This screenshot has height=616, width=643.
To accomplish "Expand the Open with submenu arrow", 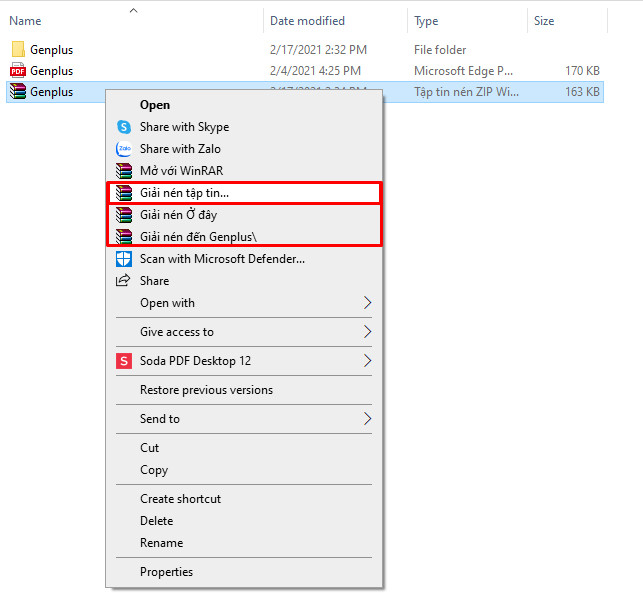I will pyautogui.click(x=367, y=303).
